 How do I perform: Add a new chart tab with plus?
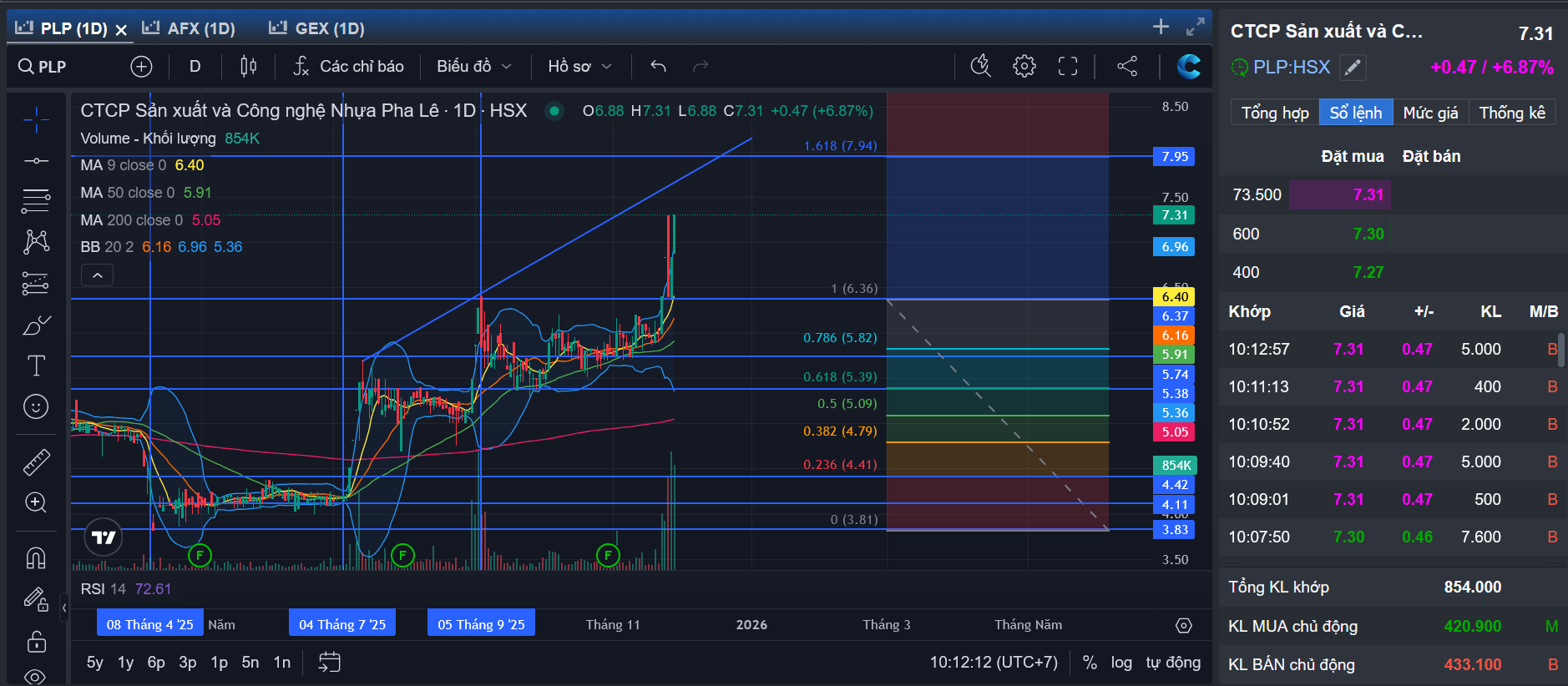1161,27
